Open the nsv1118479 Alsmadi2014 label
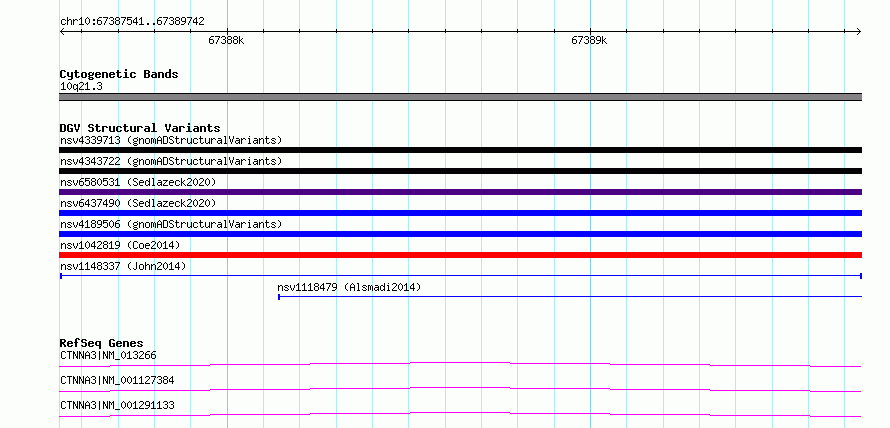This screenshot has width=890, height=428. pos(349,287)
